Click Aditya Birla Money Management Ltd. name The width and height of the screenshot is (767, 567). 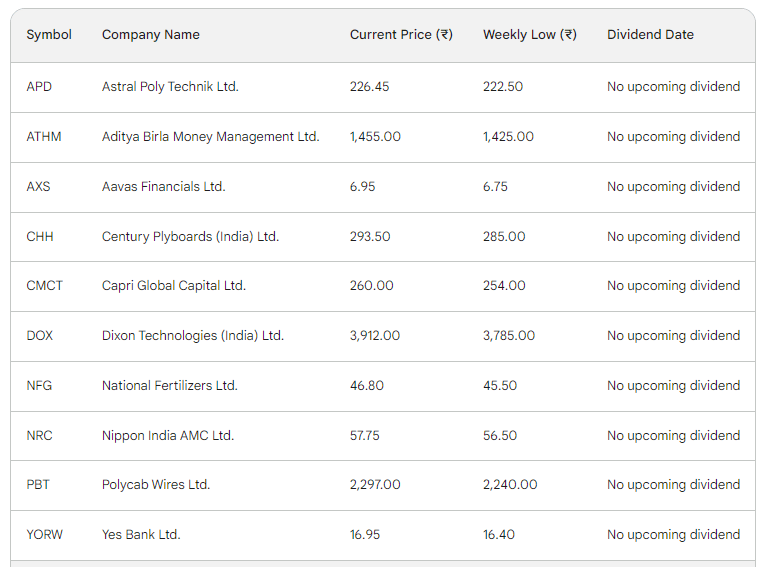[210, 136]
